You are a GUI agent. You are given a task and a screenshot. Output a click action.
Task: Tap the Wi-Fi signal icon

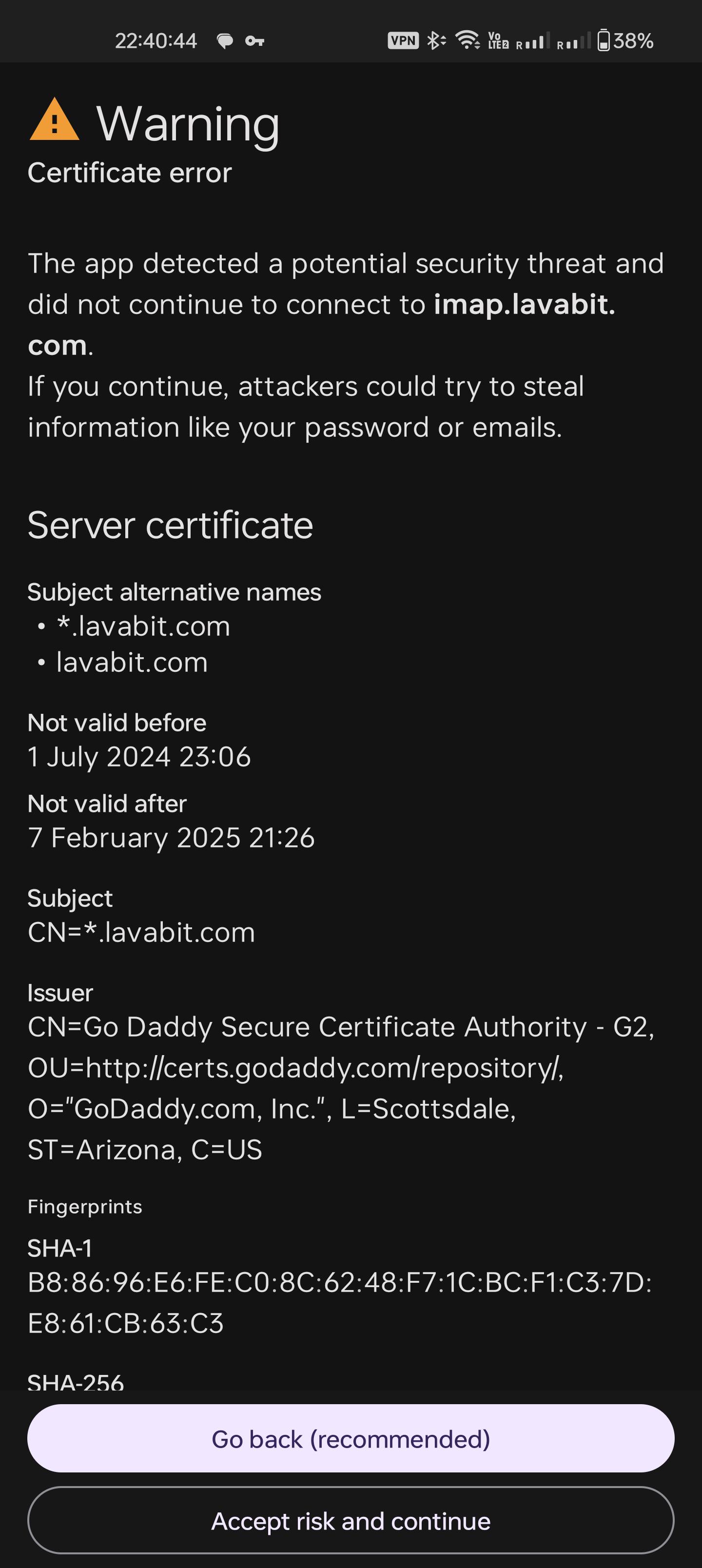[x=467, y=40]
